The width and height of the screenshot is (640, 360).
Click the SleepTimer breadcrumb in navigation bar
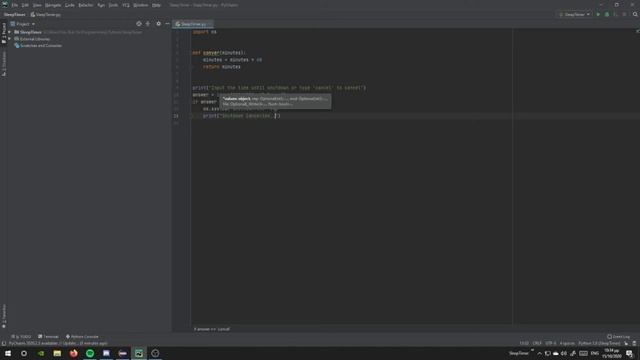click(15, 15)
